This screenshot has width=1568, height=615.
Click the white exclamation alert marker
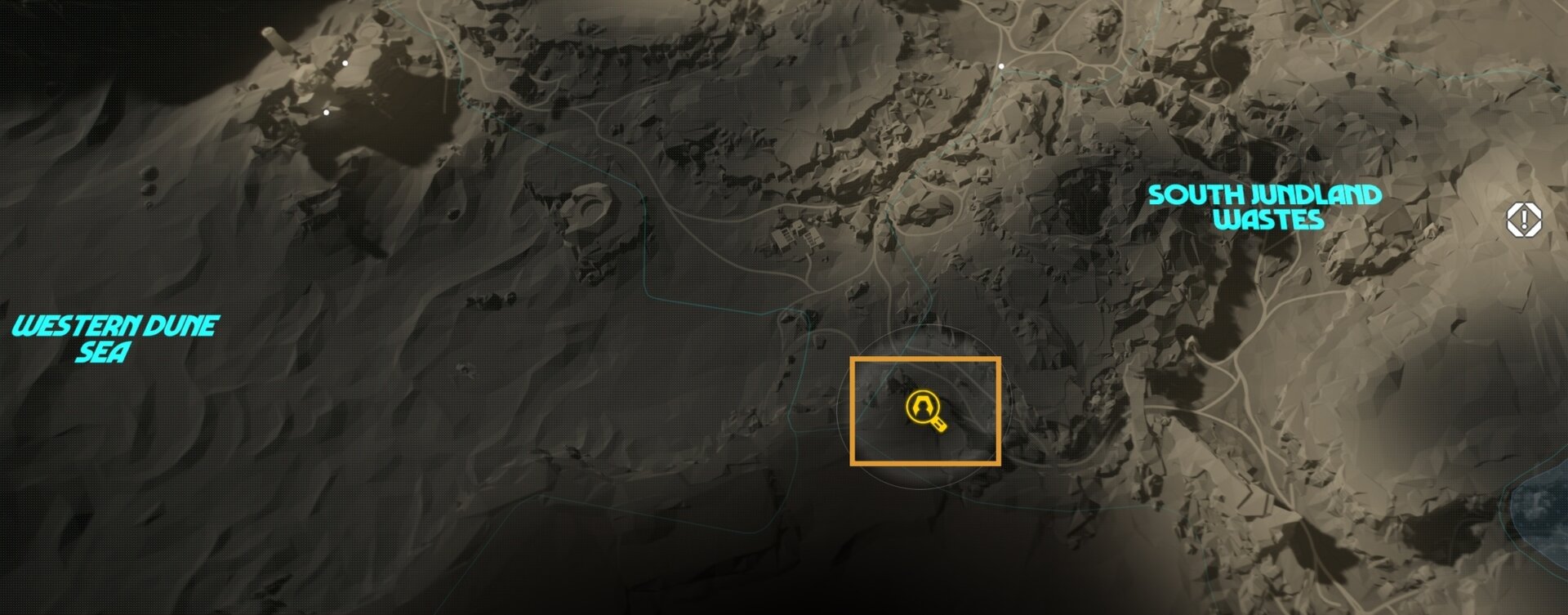click(x=1524, y=220)
